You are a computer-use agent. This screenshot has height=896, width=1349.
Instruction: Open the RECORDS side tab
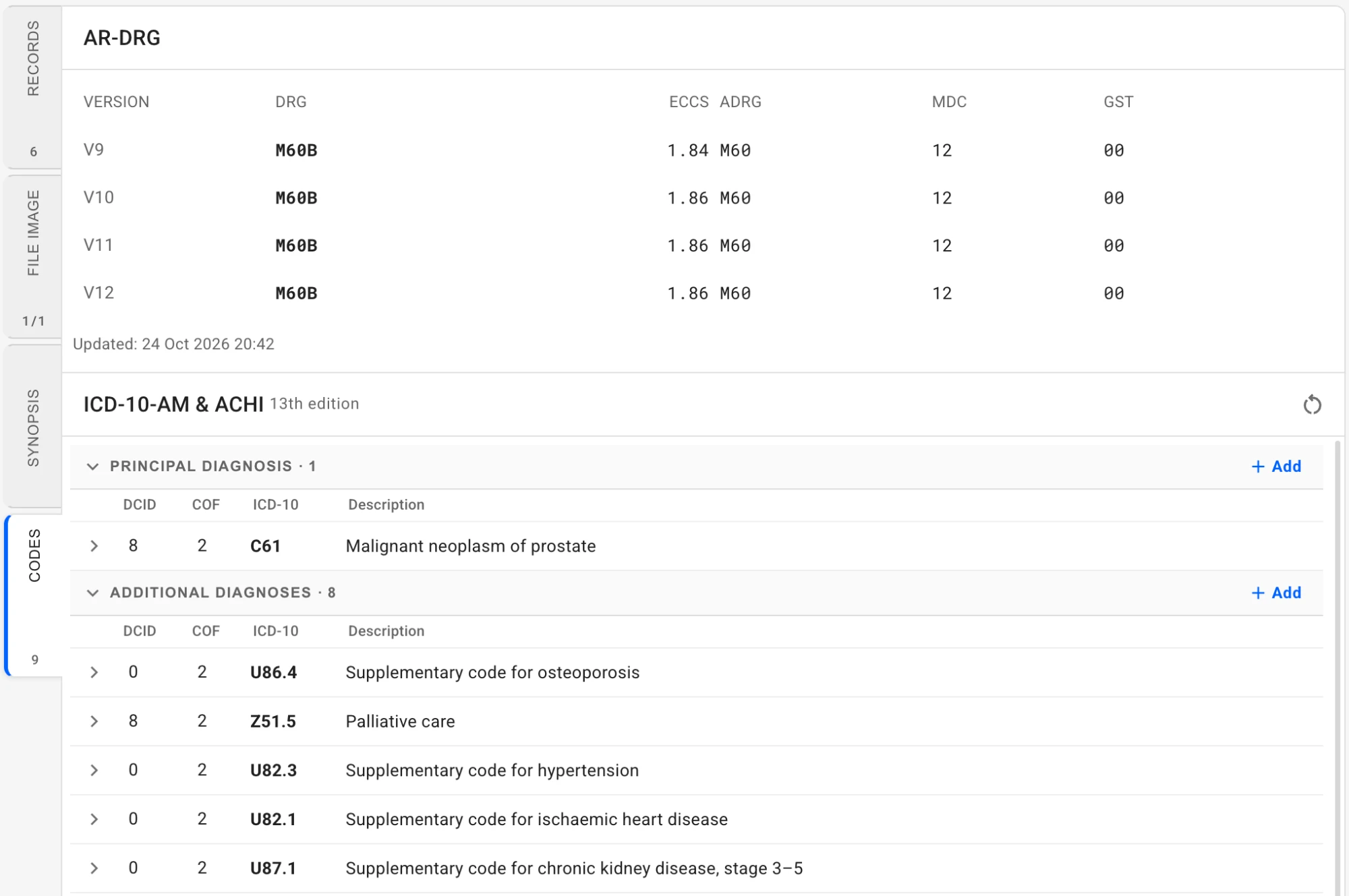click(32, 88)
